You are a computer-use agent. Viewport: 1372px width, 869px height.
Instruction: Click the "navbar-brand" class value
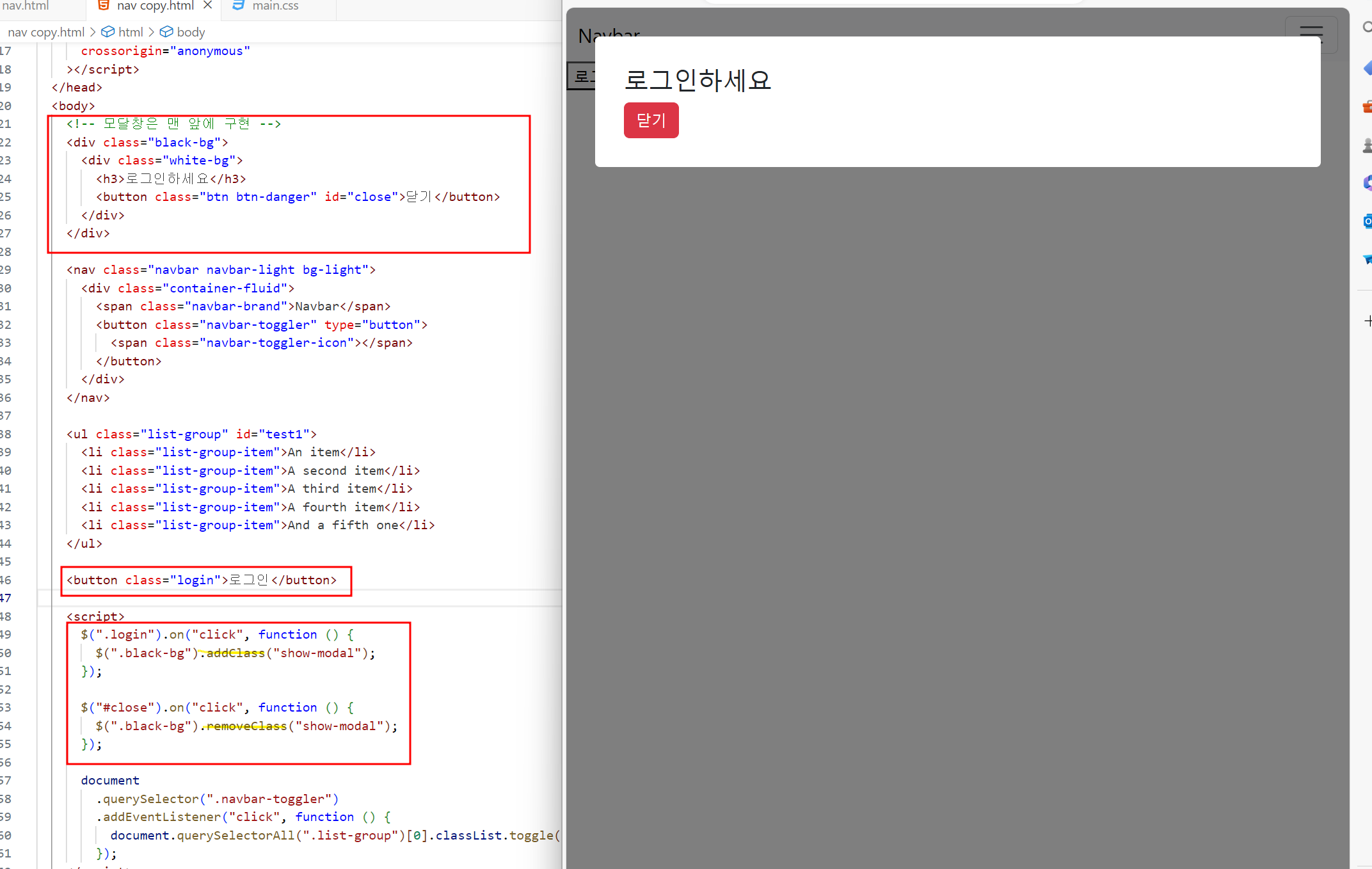pyautogui.click(x=236, y=307)
